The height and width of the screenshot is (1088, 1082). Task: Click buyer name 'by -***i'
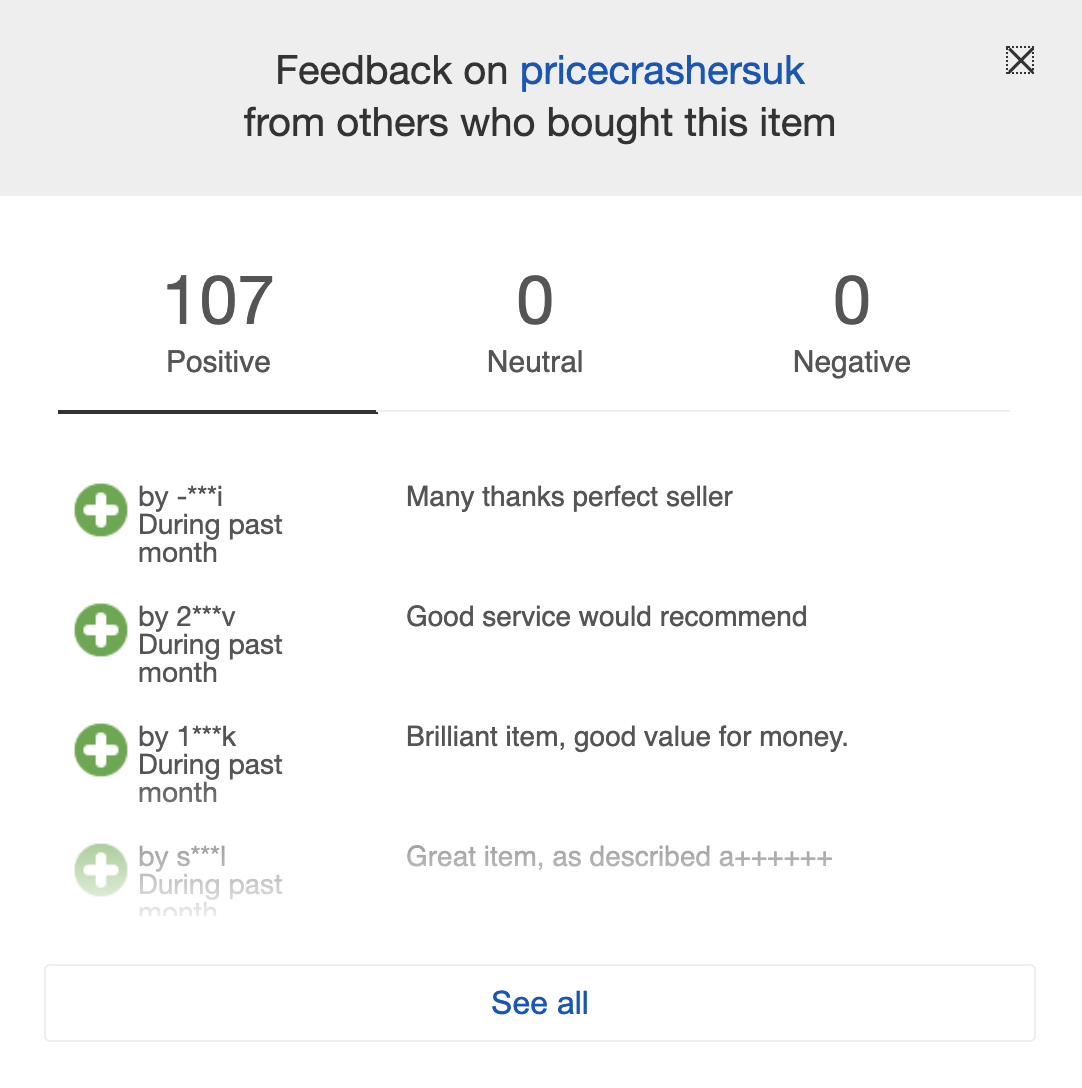[x=180, y=497]
